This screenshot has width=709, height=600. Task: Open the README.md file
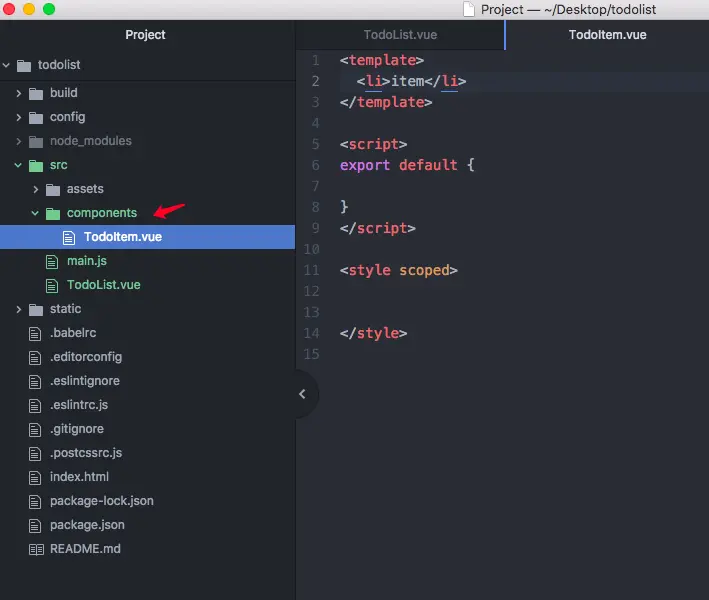coord(85,549)
